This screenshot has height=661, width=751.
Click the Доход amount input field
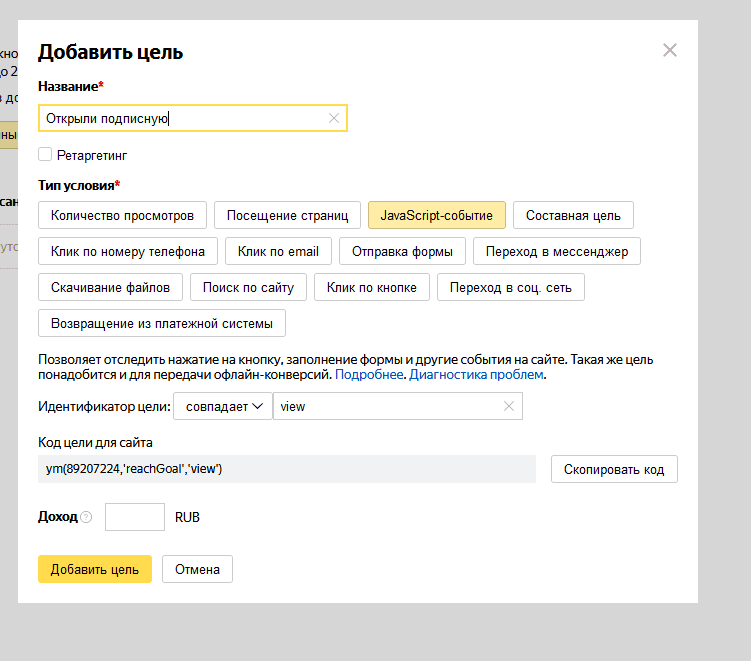click(x=134, y=517)
